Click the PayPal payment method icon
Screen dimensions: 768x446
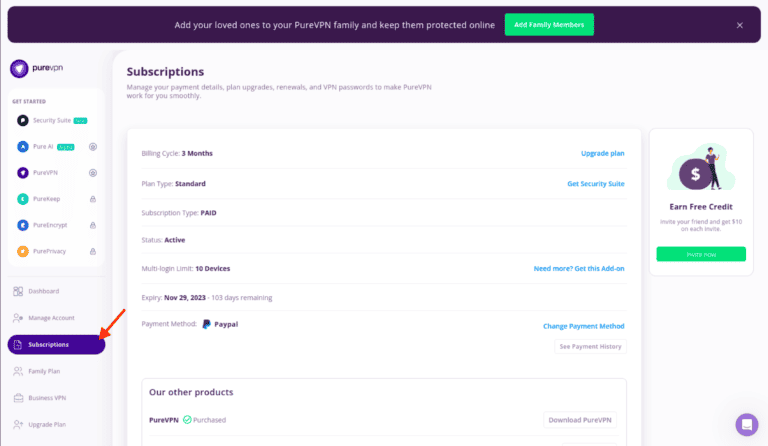point(206,325)
